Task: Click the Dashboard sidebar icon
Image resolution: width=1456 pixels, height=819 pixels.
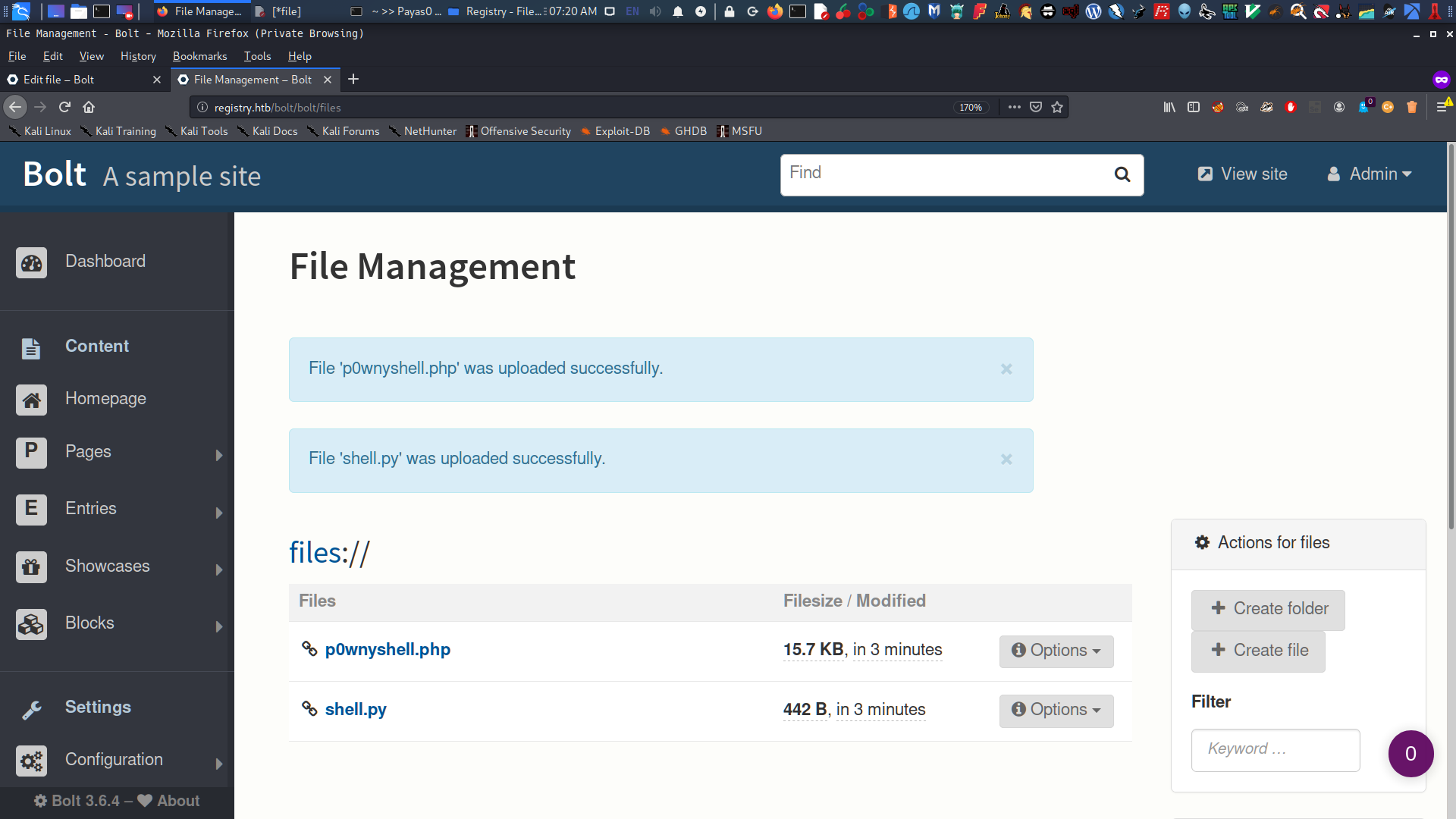Action: 30,261
